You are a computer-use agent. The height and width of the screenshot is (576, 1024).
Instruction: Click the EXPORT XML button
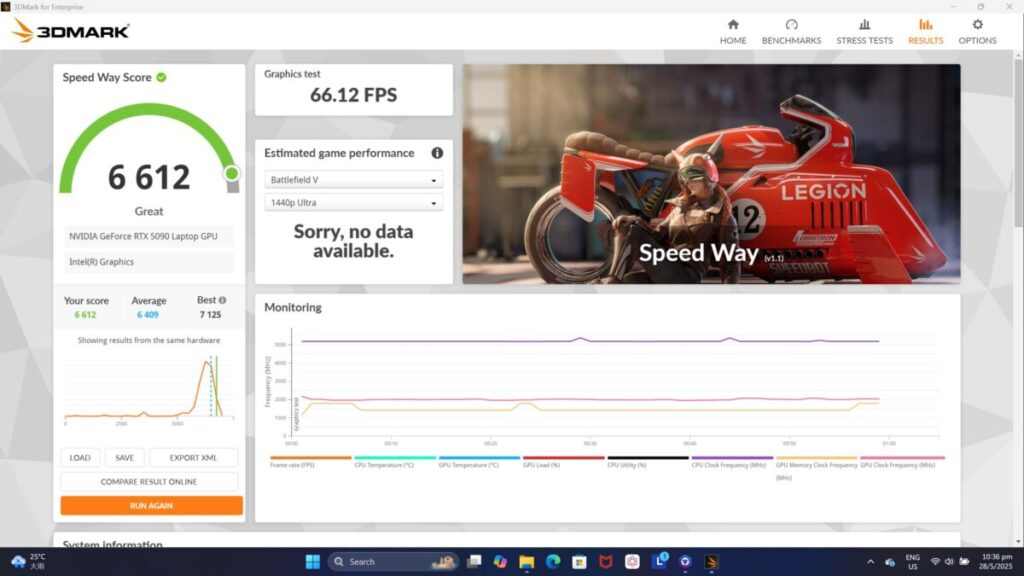pyautogui.click(x=193, y=458)
